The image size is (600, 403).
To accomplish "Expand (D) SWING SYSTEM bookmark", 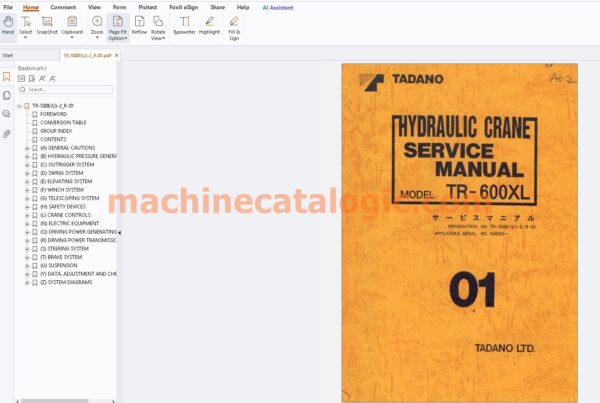I will tap(27, 173).
